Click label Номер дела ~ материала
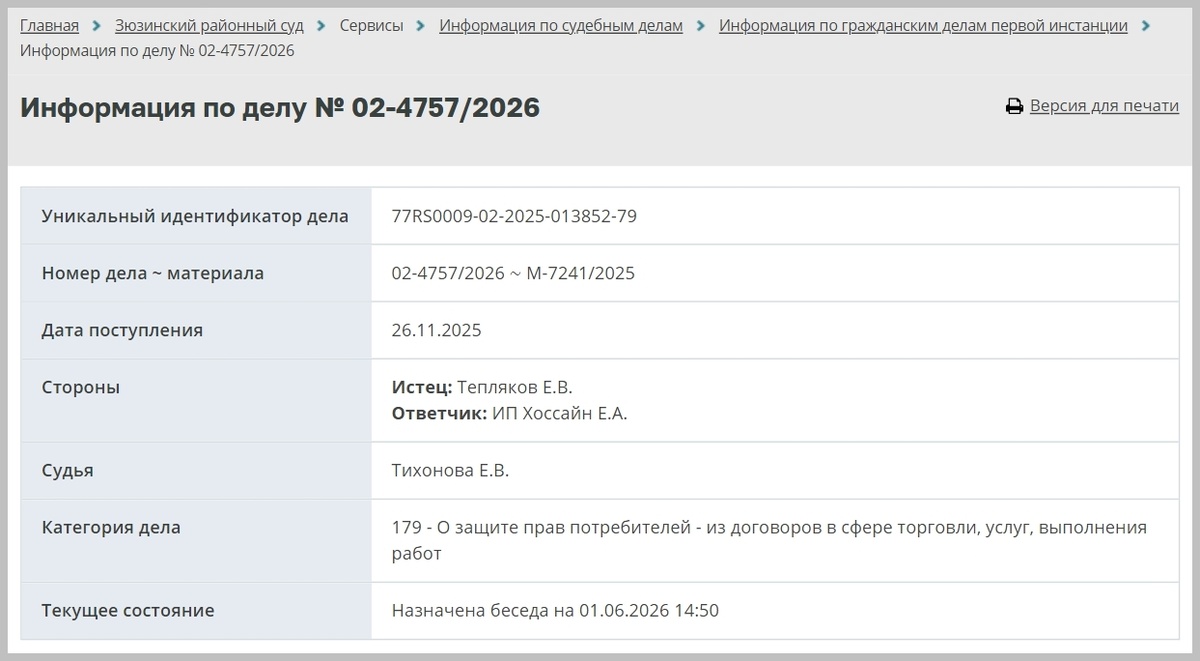The height and width of the screenshot is (661, 1200). 153,273
